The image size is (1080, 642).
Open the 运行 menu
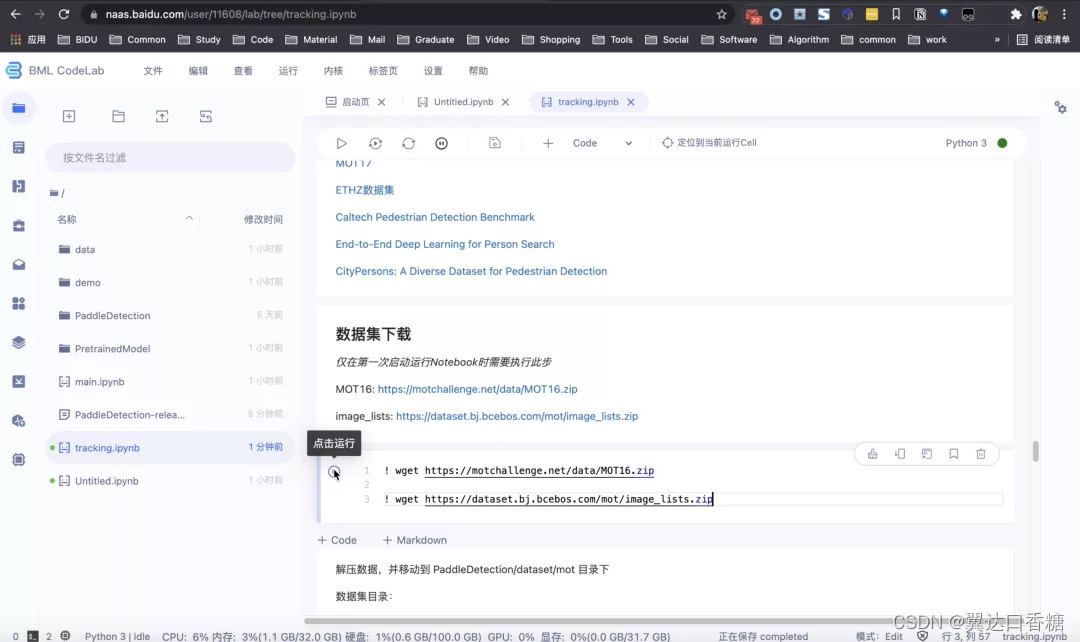pos(288,70)
